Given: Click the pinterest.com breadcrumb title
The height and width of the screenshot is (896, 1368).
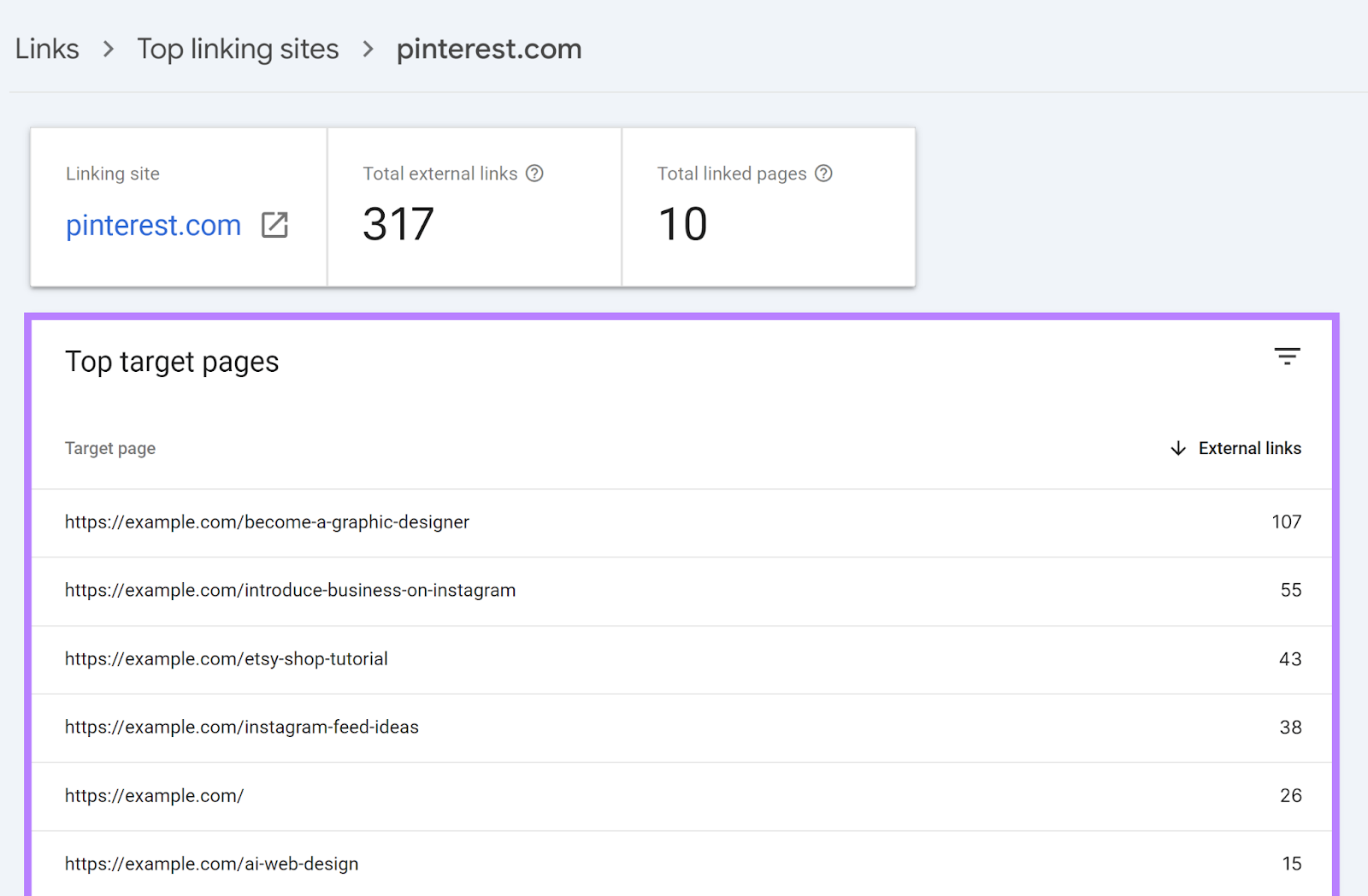Looking at the screenshot, I should (488, 50).
